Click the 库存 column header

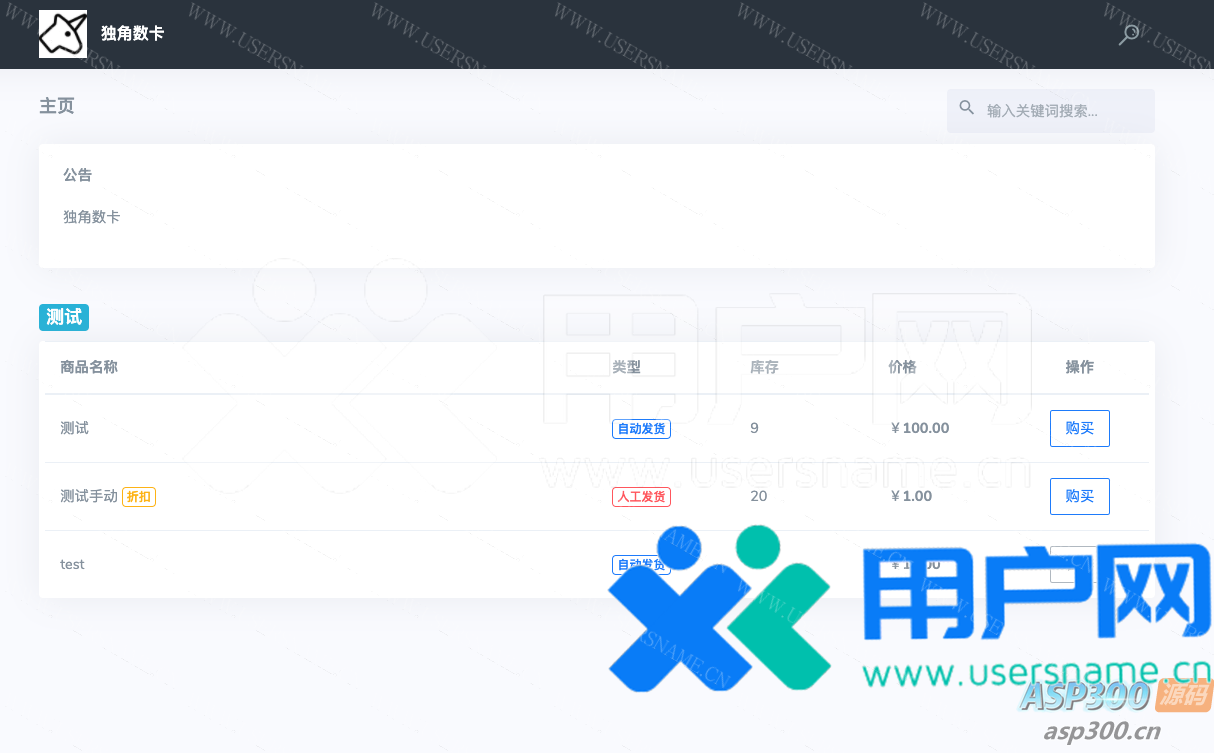coord(764,367)
